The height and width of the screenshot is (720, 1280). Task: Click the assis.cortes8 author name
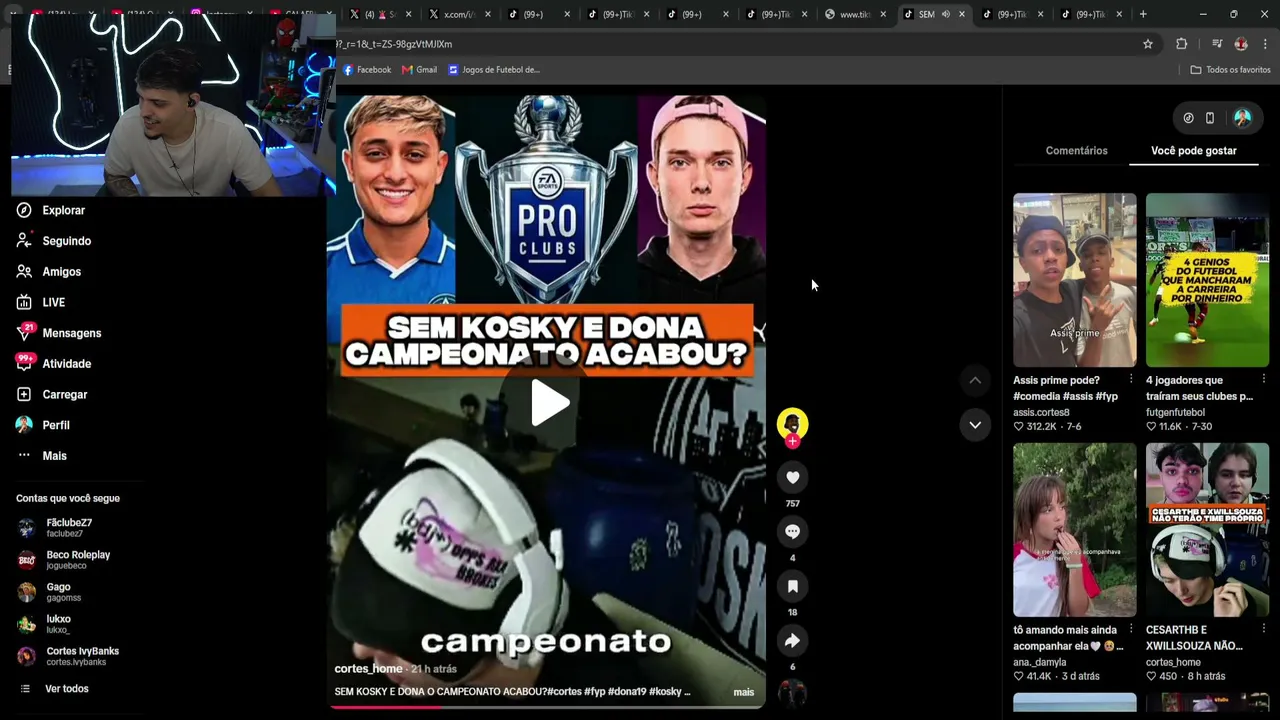(x=1041, y=412)
